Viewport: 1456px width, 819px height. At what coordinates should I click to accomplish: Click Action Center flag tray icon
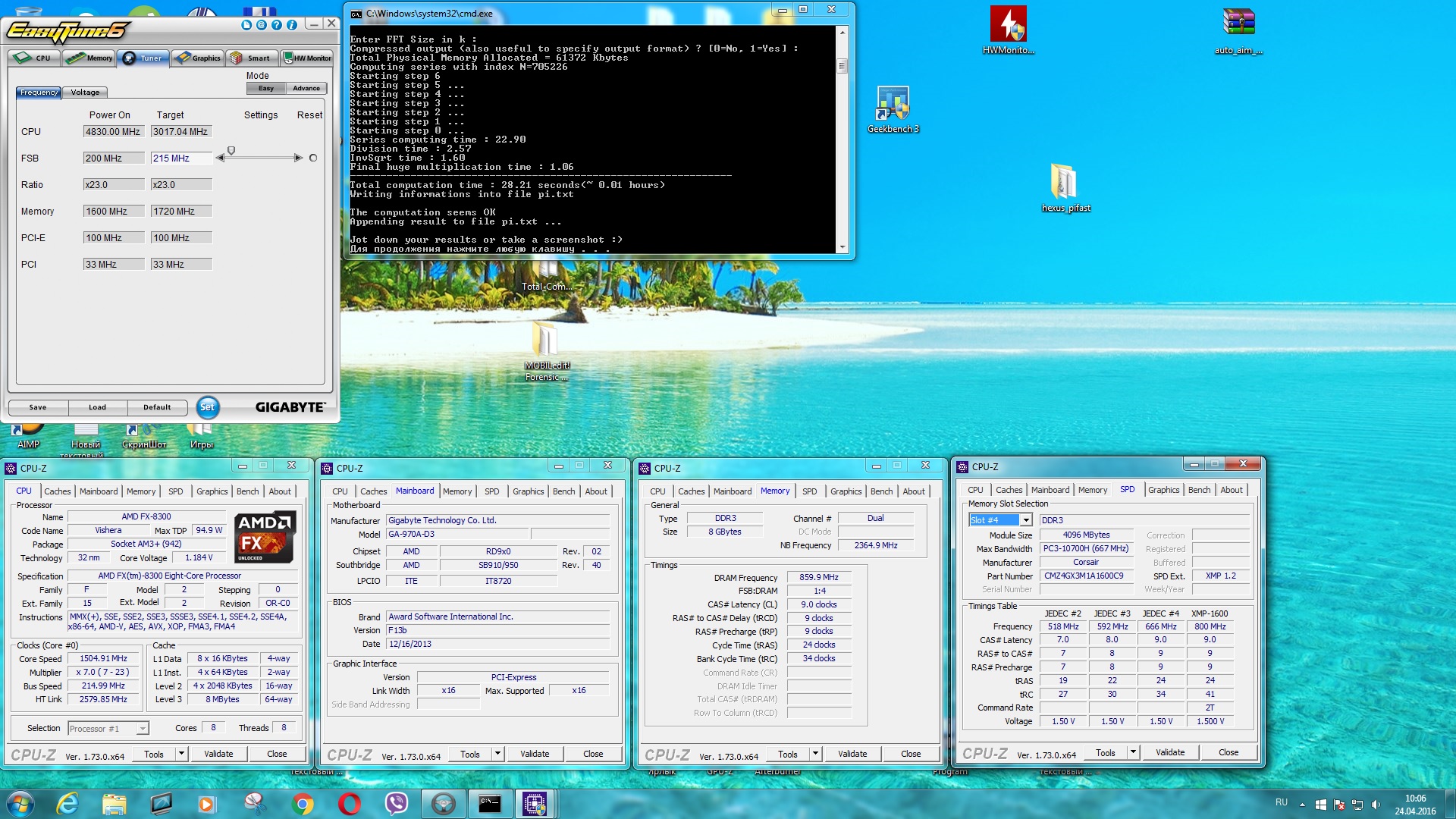pyautogui.click(x=1339, y=805)
